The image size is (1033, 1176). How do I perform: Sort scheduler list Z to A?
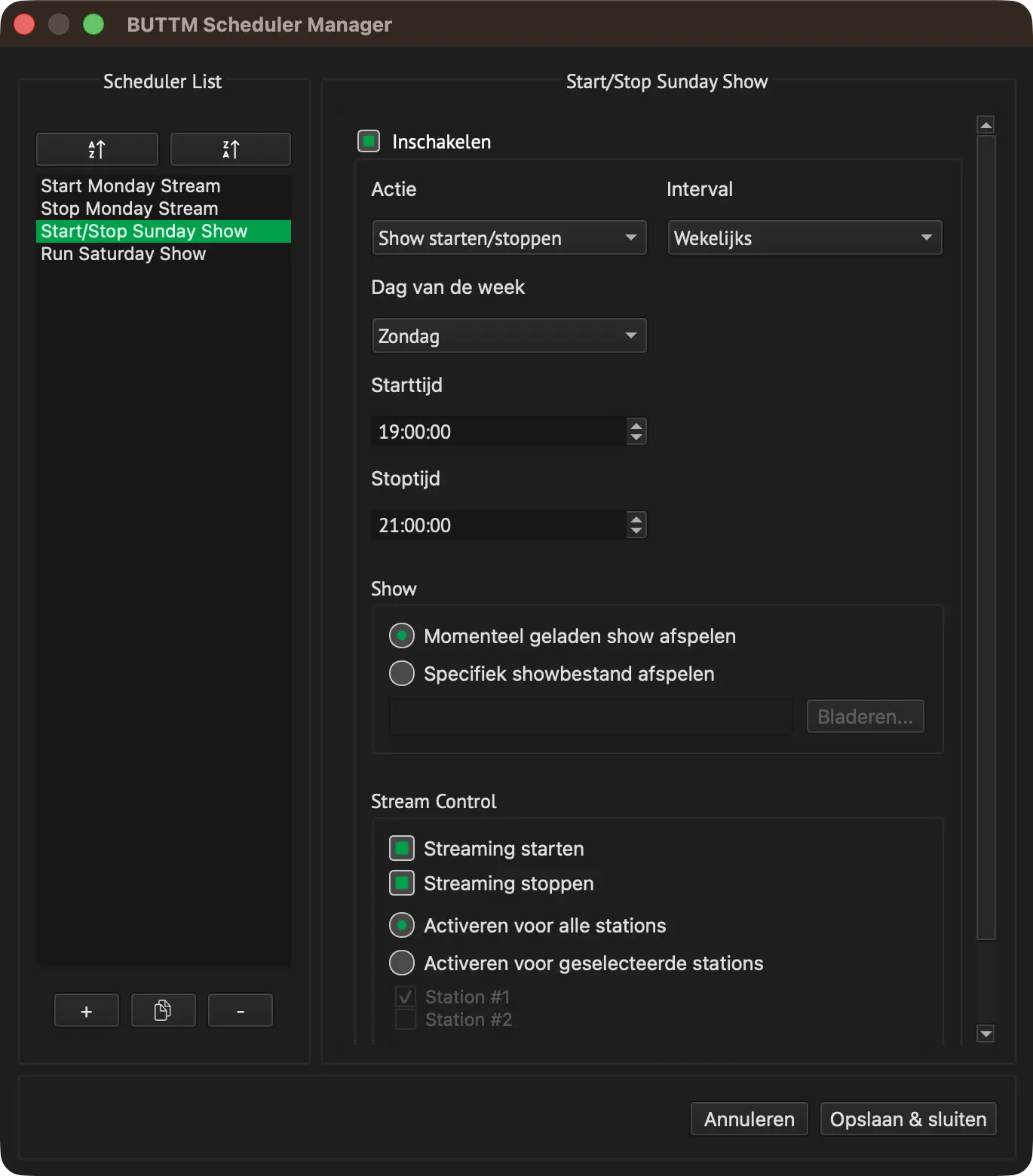coord(231,149)
